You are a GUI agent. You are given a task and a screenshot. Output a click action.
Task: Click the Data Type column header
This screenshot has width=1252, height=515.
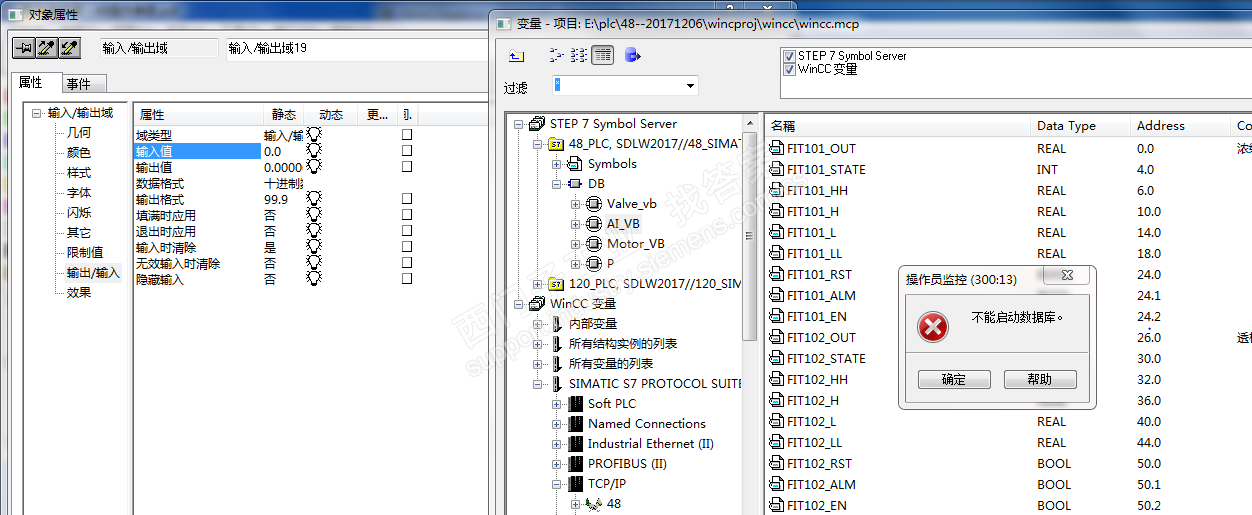click(x=1080, y=126)
